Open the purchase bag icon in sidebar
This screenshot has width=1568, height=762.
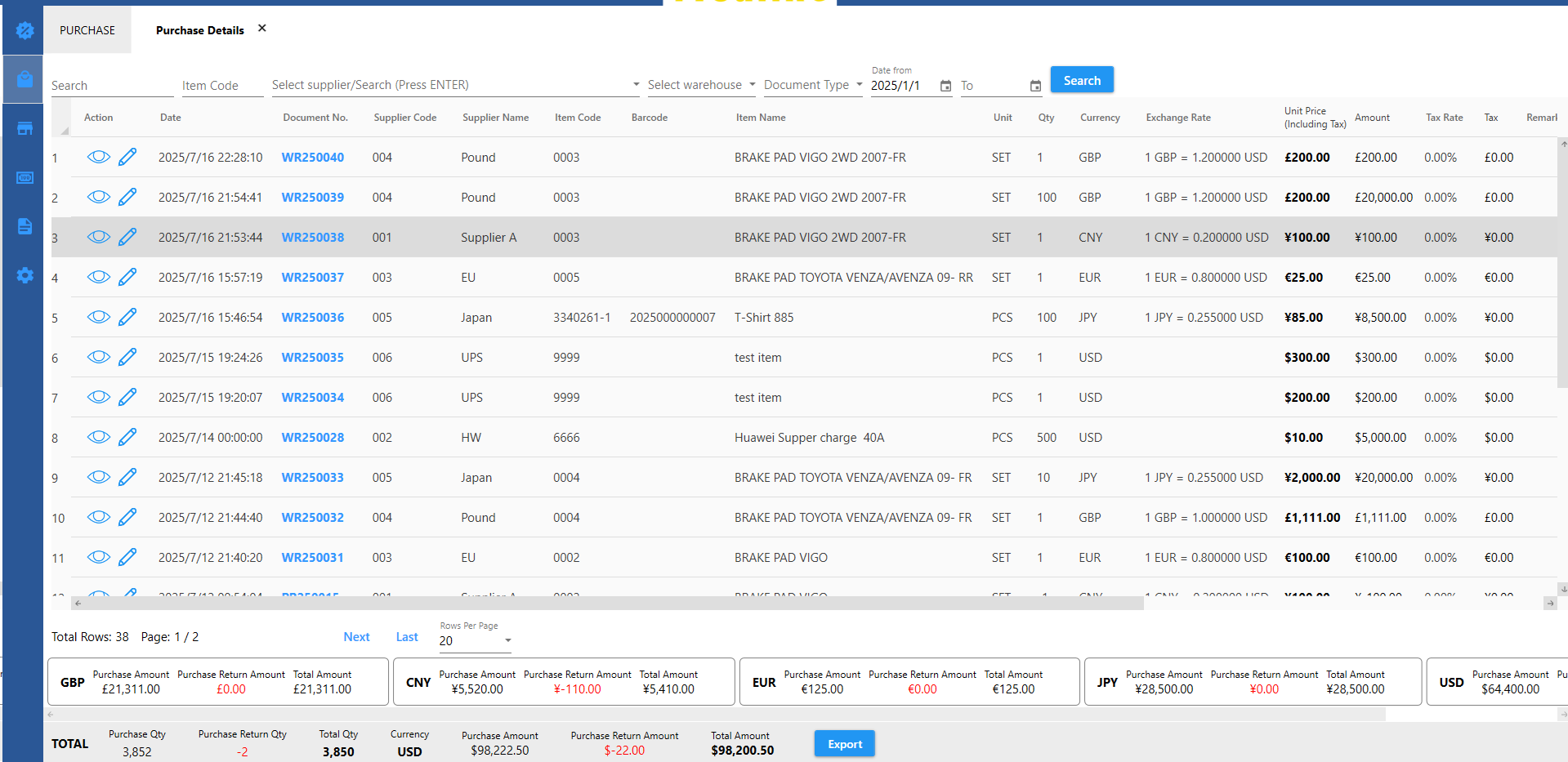click(25, 79)
